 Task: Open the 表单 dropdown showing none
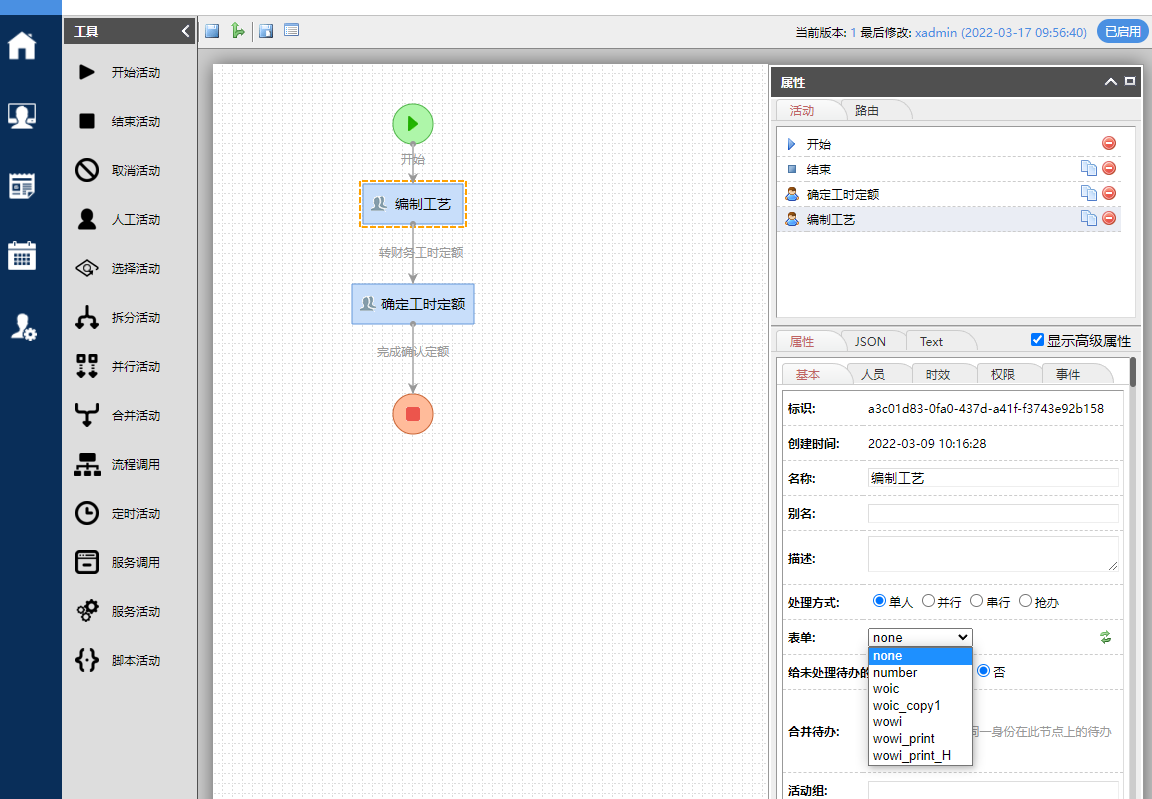pyautogui.click(x=920, y=637)
